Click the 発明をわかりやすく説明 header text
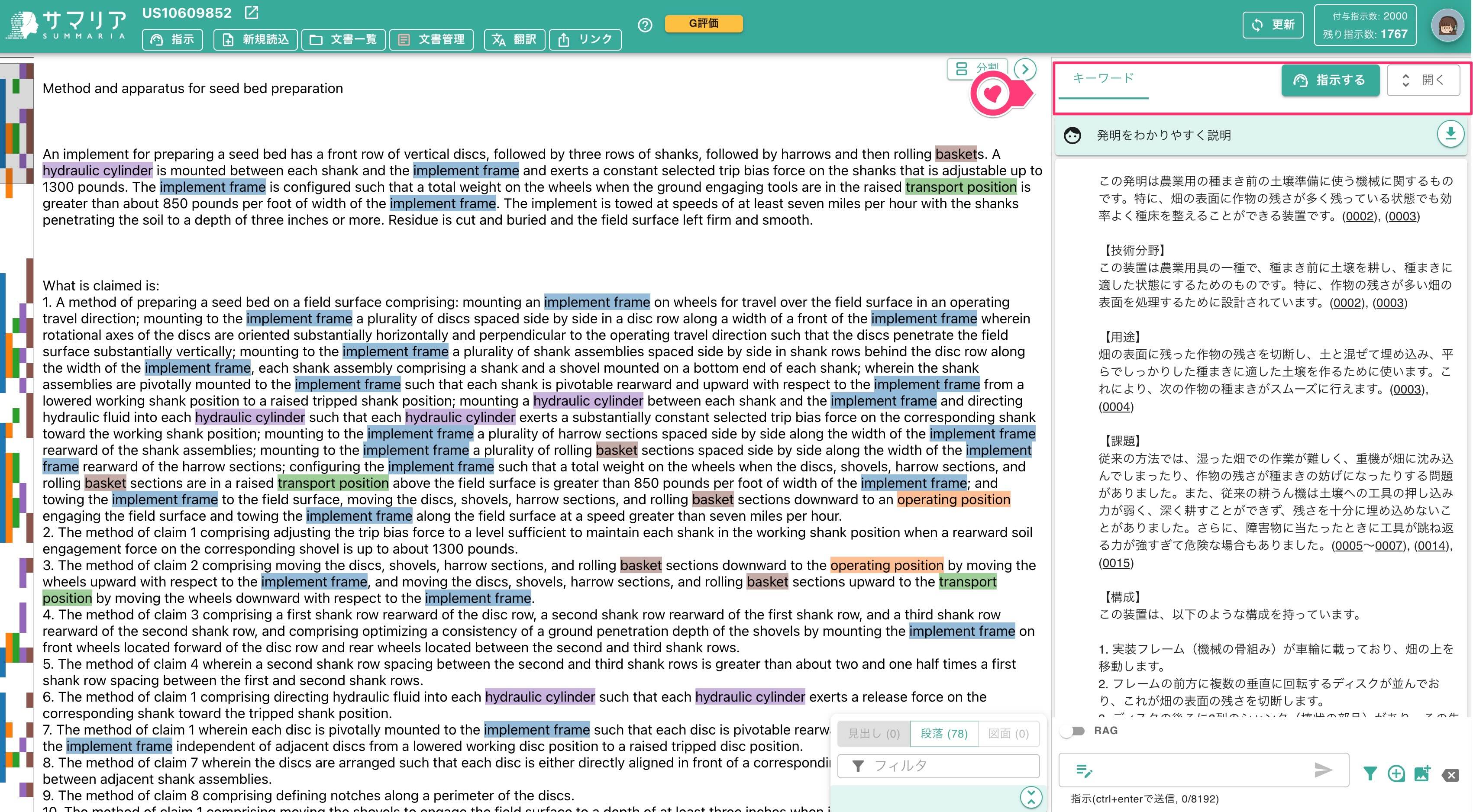The width and height of the screenshot is (1473, 812). (1163, 135)
